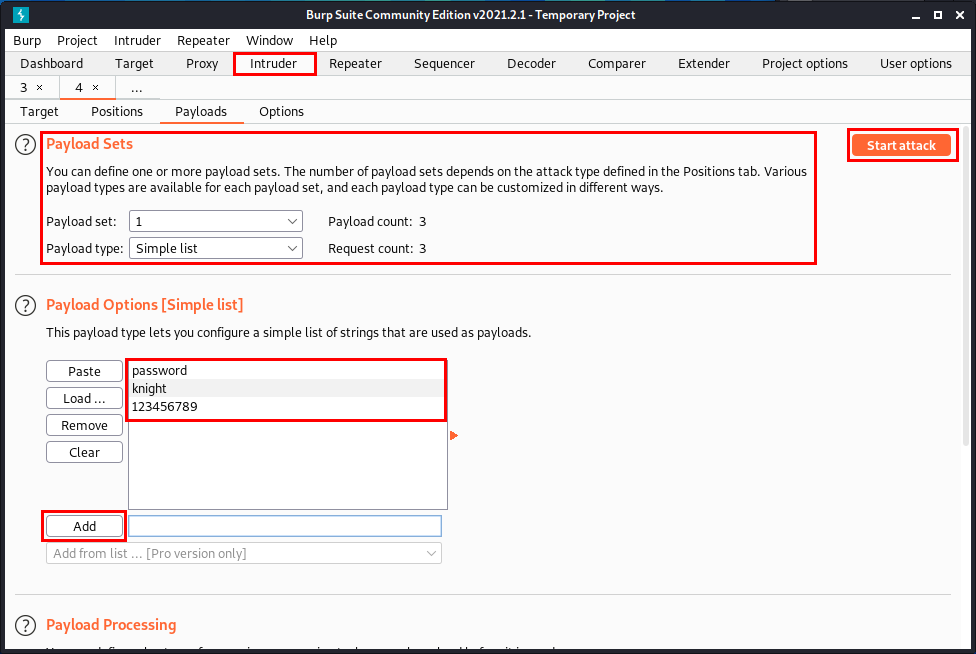
Task: Switch to the Dashboard tab
Action: pyautogui.click(x=52, y=63)
